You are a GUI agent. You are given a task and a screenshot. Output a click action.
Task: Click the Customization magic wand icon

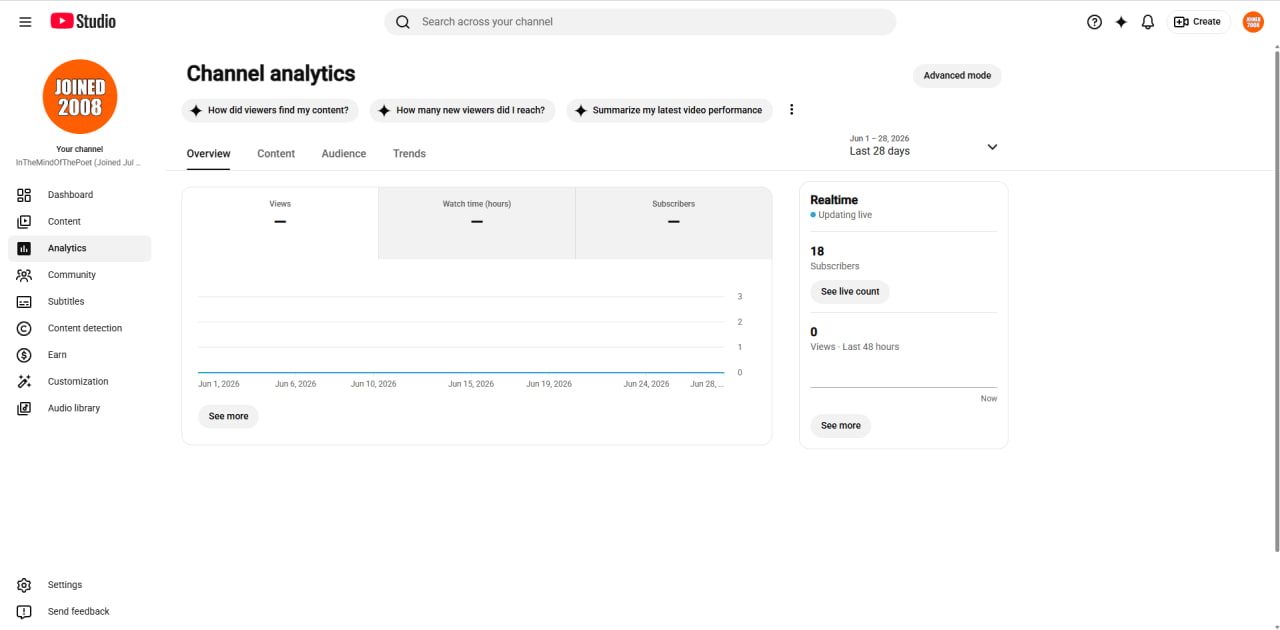(x=24, y=382)
